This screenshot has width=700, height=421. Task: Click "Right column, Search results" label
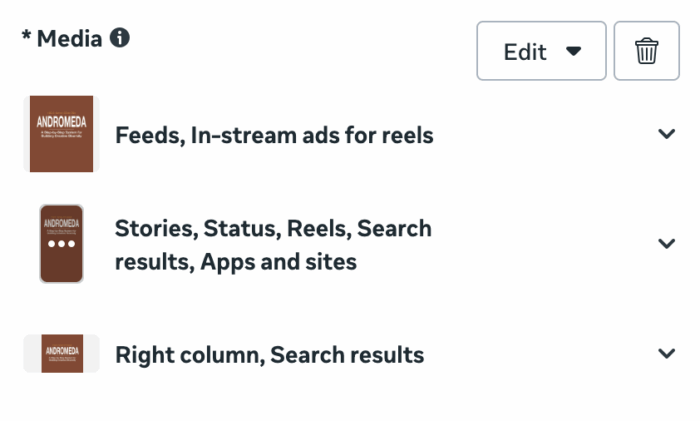tap(269, 355)
